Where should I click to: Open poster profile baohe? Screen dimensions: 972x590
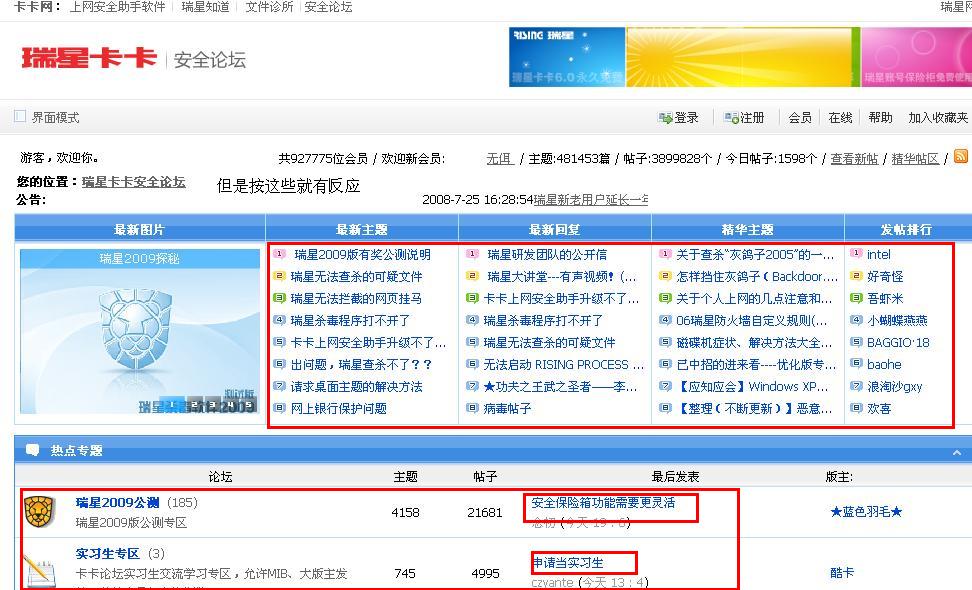point(884,364)
